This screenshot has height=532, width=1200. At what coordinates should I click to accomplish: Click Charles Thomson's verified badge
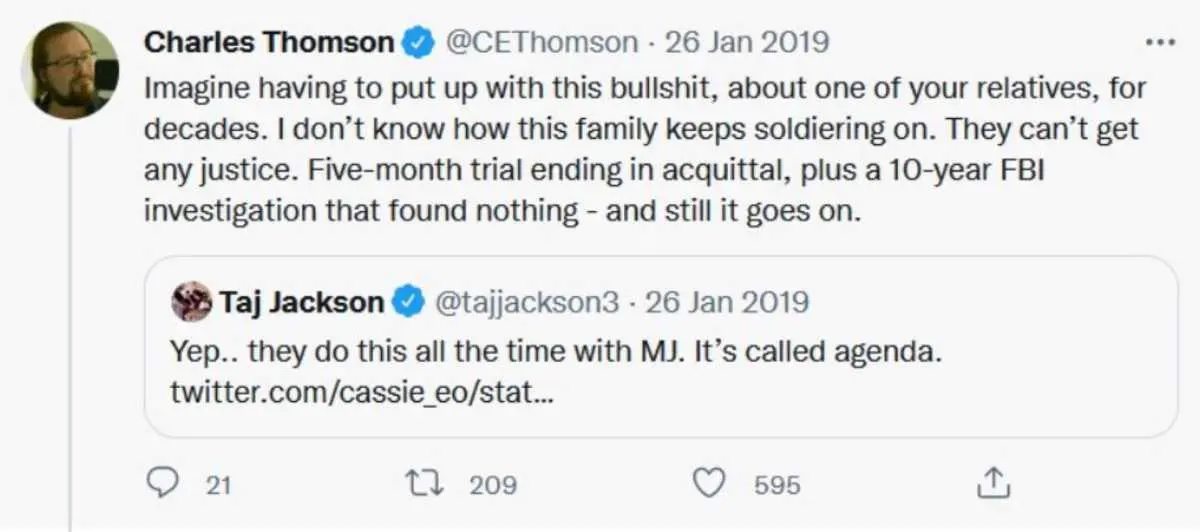point(417,43)
